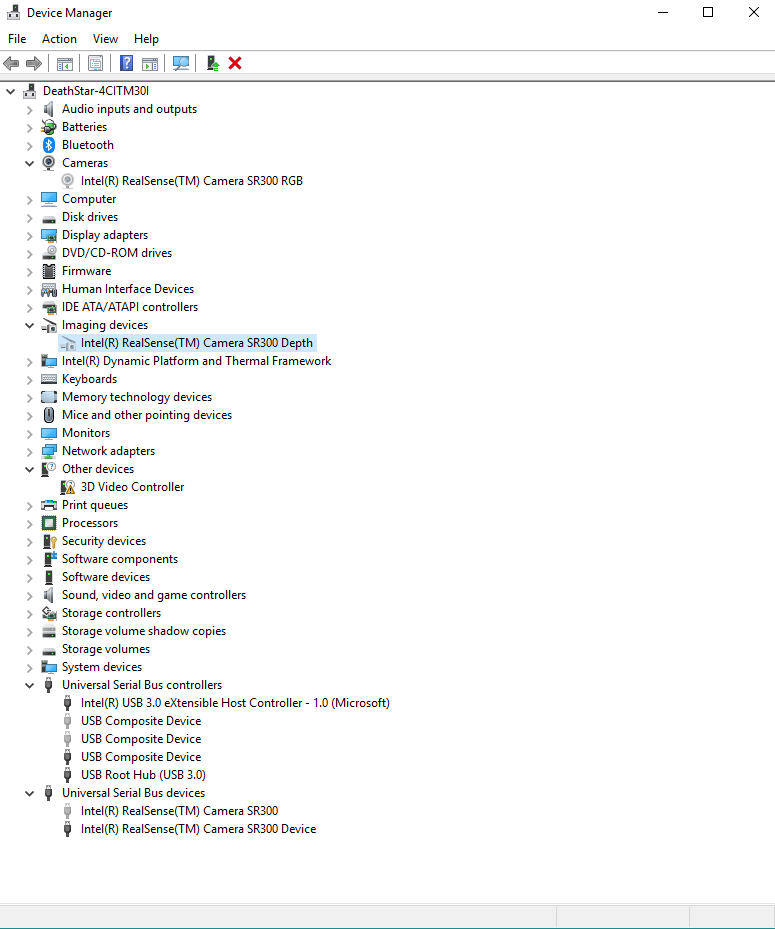Select Intel Dynamic Platform and Thermal Framework
The height and width of the screenshot is (929, 775).
pyautogui.click(x=196, y=361)
